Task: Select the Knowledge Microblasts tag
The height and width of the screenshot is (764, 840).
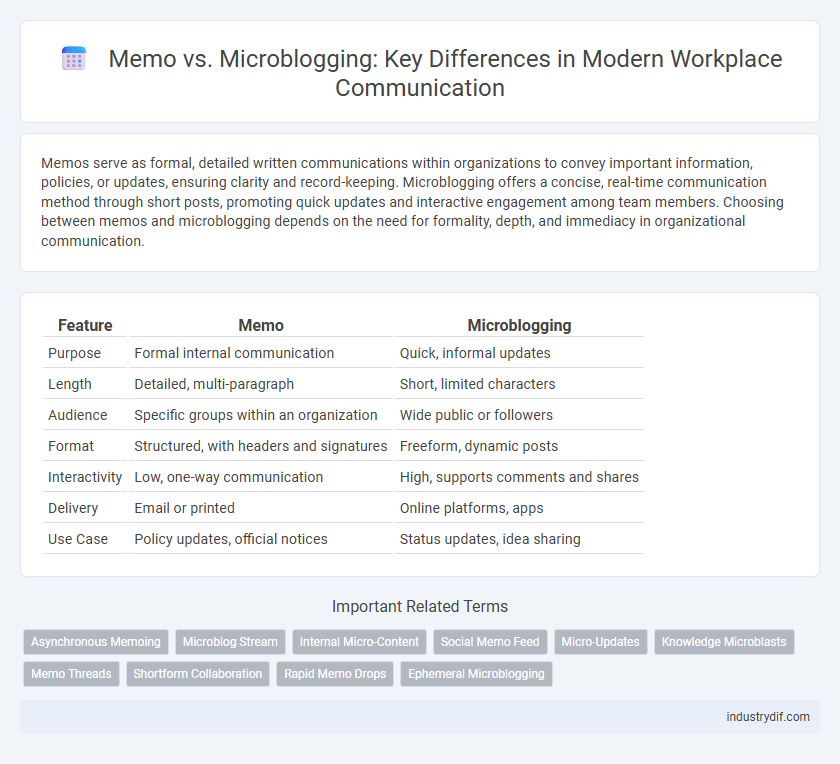Action: [x=724, y=642]
